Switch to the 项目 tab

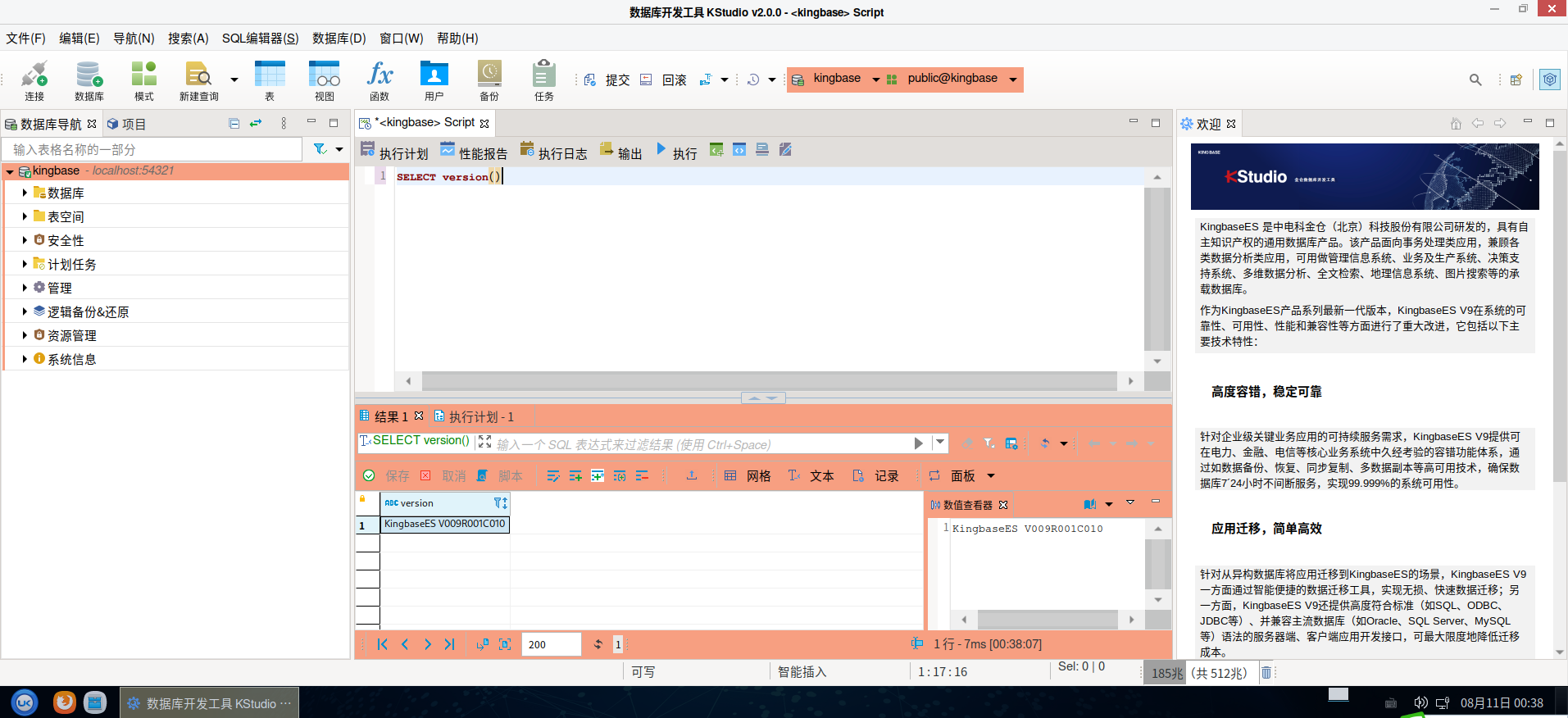(x=126, y=125)
